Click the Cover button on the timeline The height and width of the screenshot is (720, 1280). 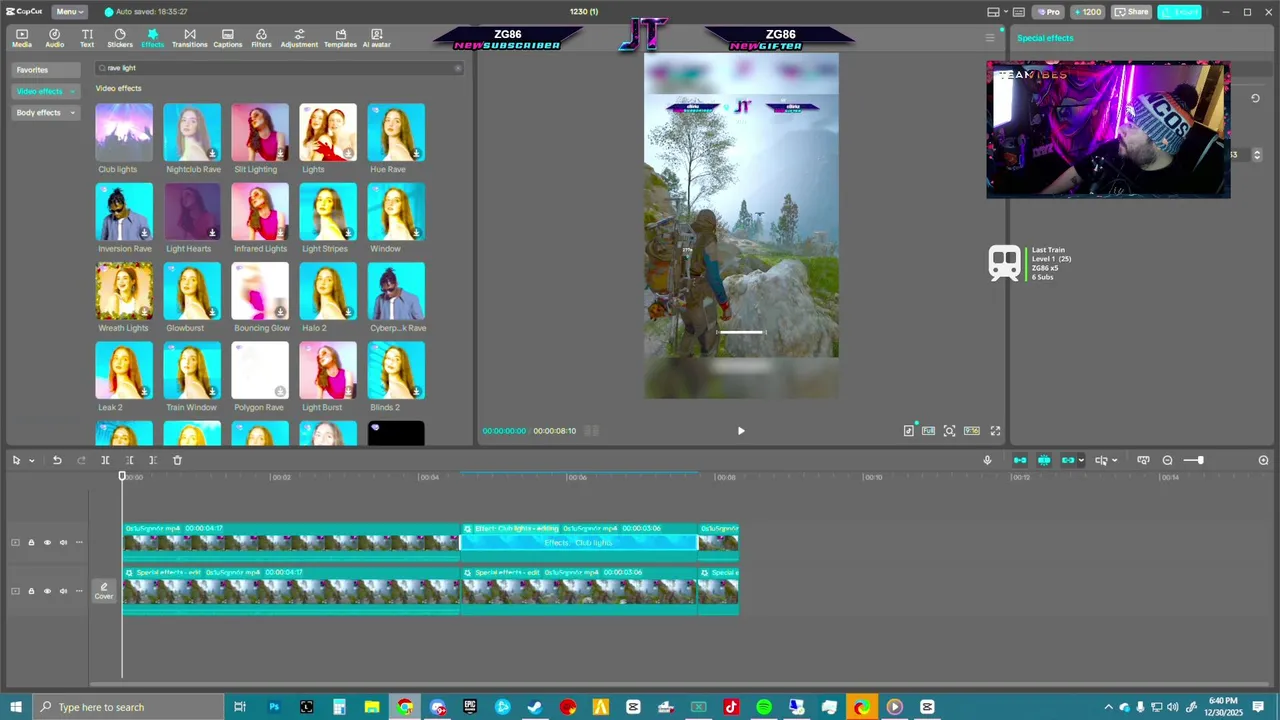[x=104, y=591]
